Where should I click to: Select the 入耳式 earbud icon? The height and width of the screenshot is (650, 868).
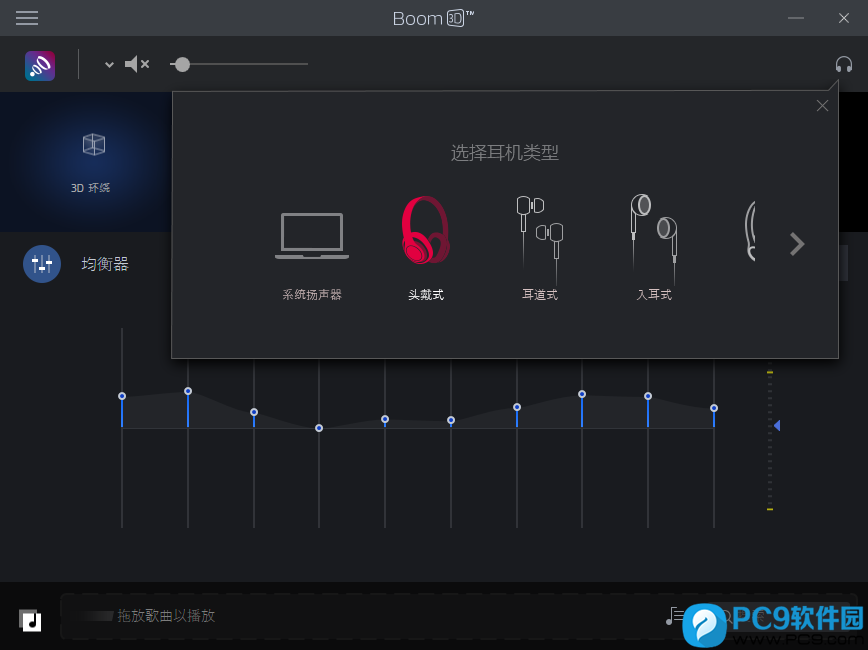pos(653,232)
